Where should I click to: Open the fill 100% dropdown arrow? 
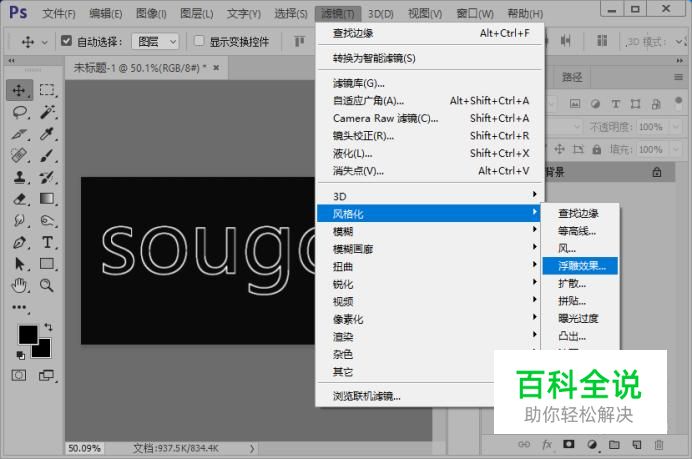(676, 150)
